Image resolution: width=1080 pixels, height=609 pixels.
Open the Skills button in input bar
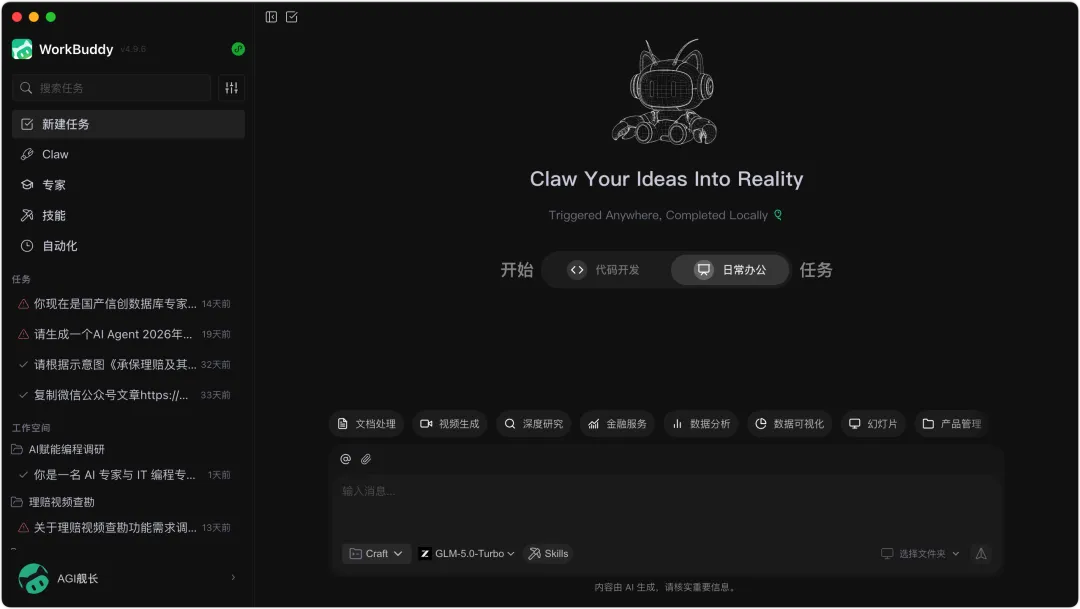pos(548,553)
